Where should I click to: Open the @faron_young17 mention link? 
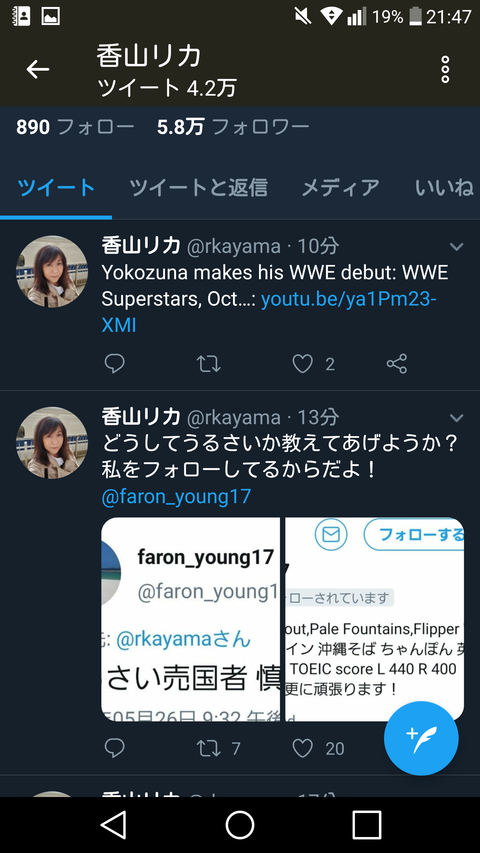[176, 497]
